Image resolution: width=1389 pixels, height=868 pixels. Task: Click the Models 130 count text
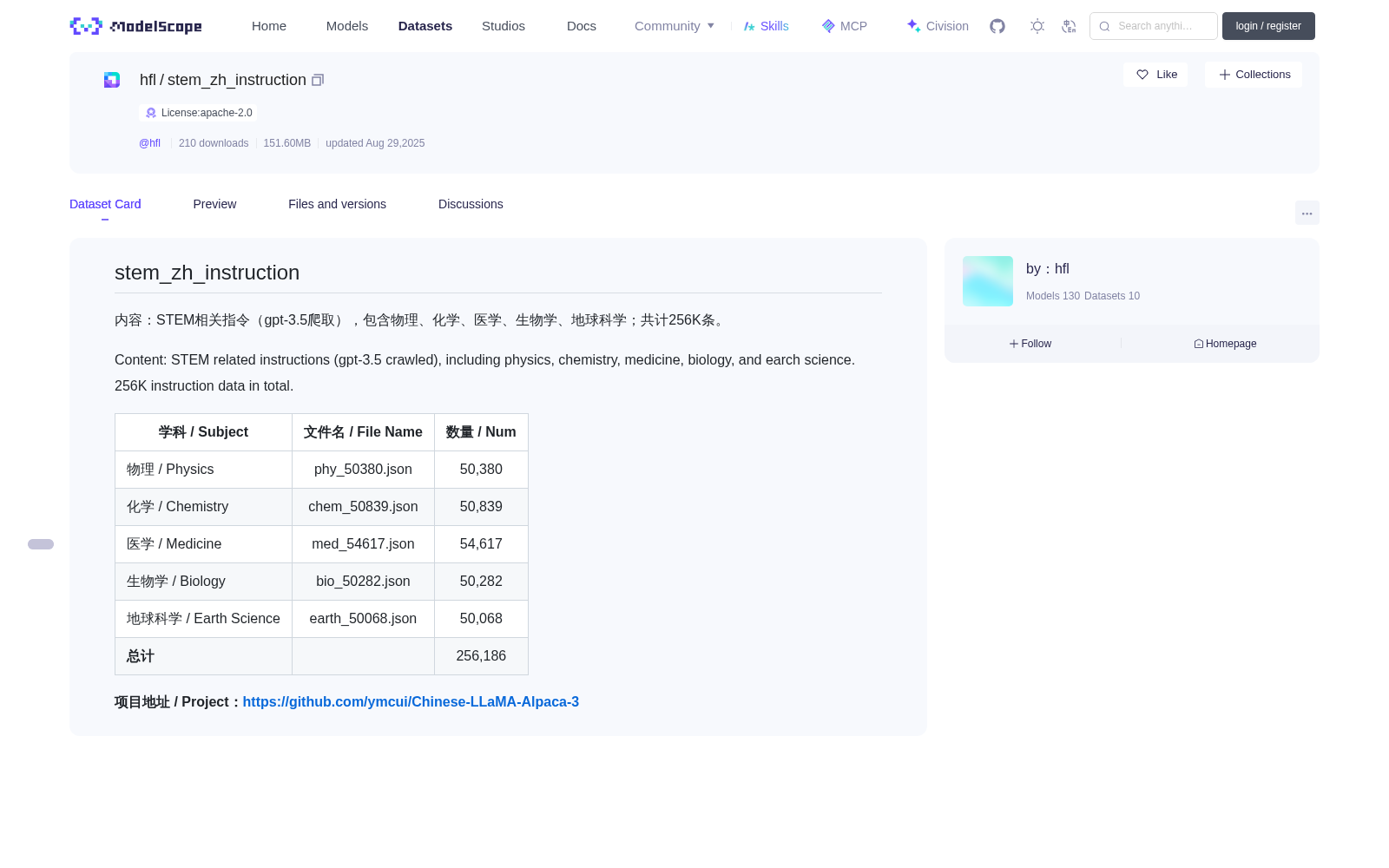pyautogui.click(x=1053, y=296)
